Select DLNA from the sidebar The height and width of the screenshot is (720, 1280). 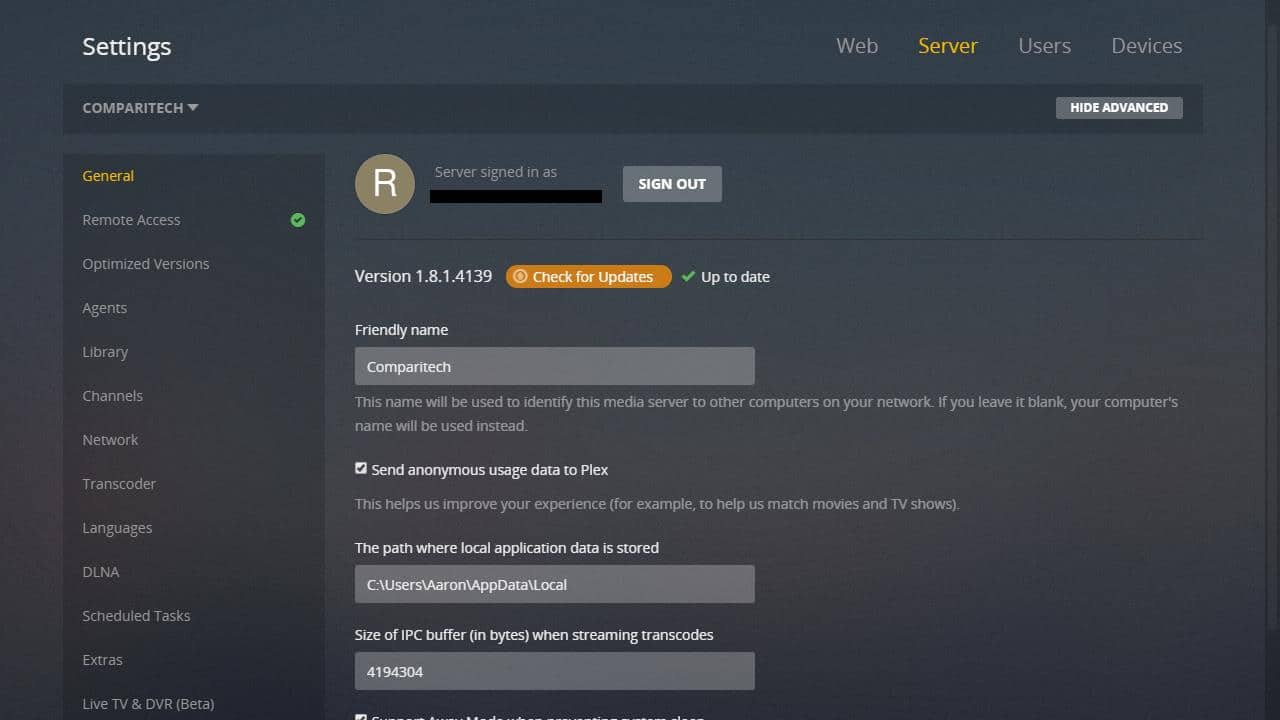tap(100, 571)
